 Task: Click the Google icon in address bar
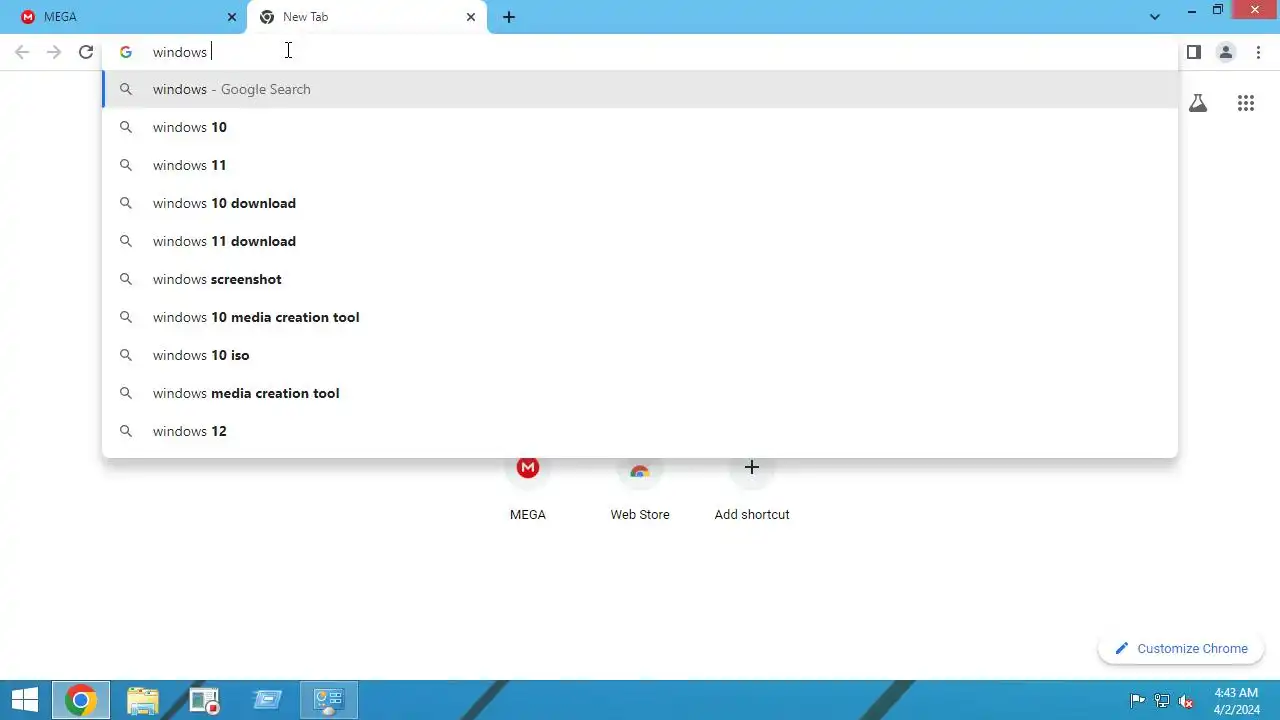tap(126, 52)
